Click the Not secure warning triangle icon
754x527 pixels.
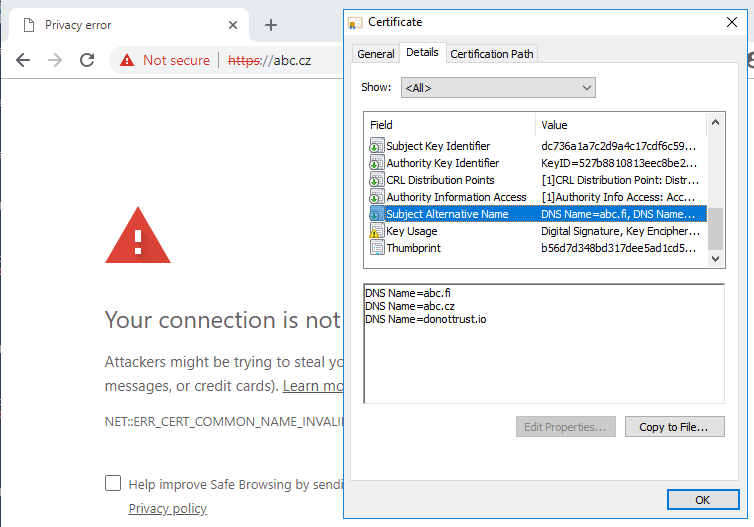127,60
